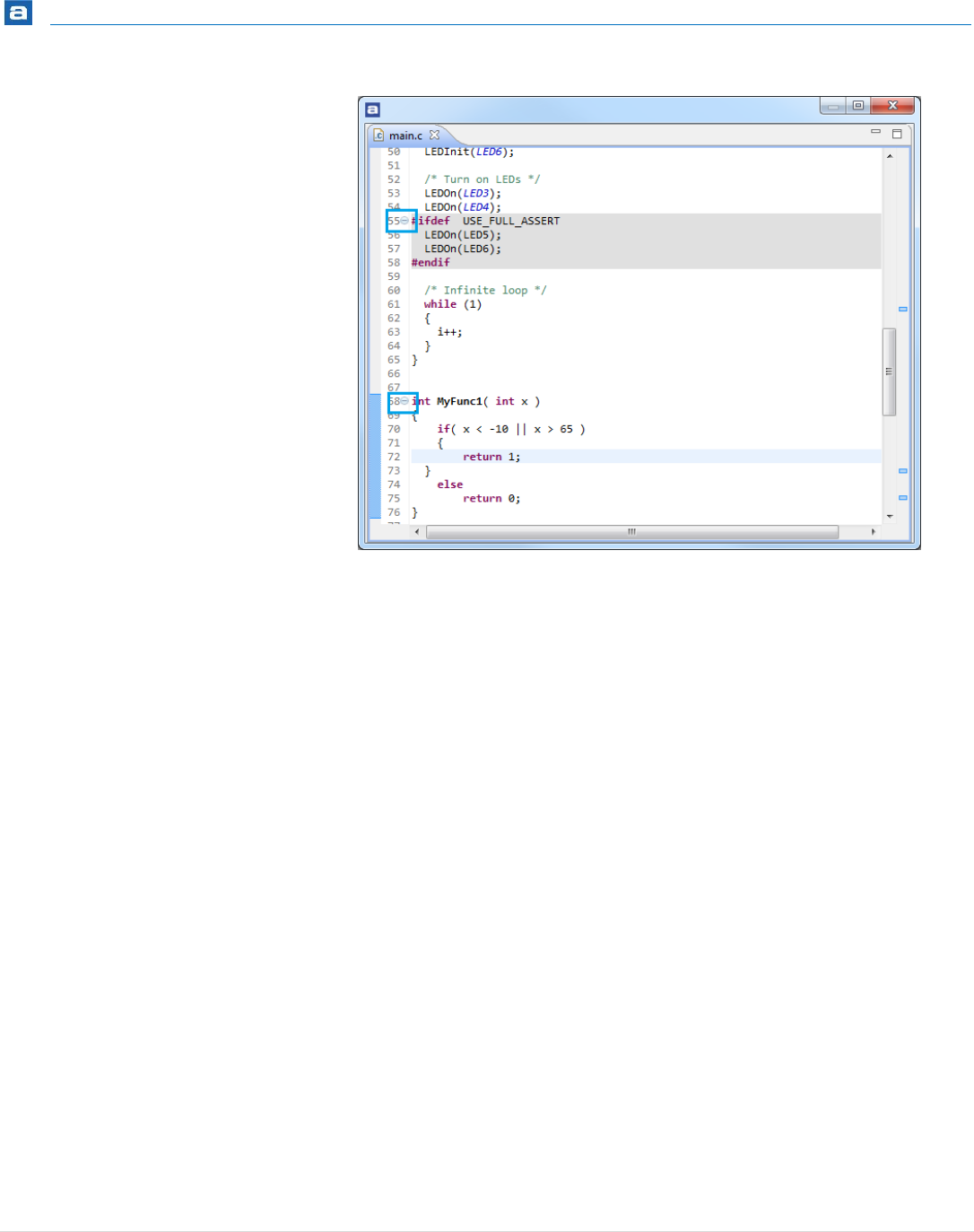
Task: Click the 'return 0;' statement
Action: point(491,498)
